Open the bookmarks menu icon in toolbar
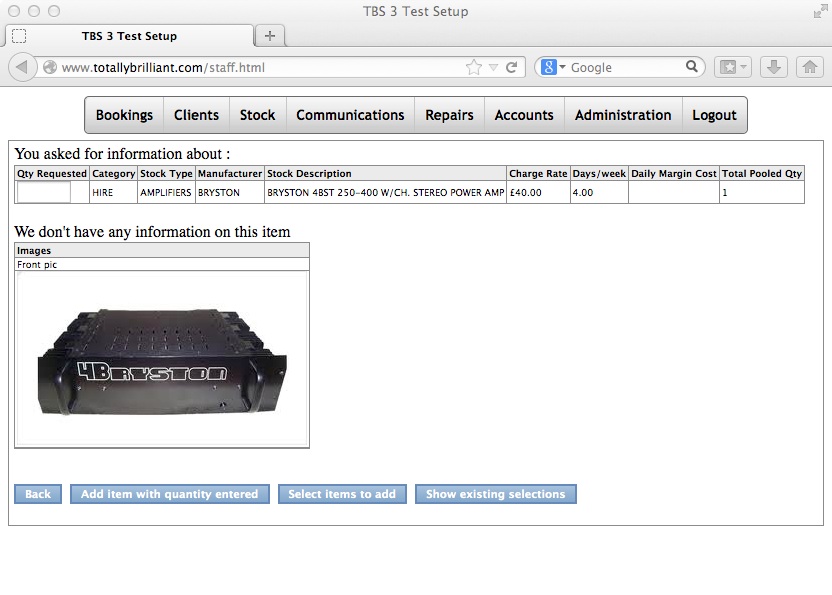The image size is (832, 595). pyautogui.click(x=732, y=67)
